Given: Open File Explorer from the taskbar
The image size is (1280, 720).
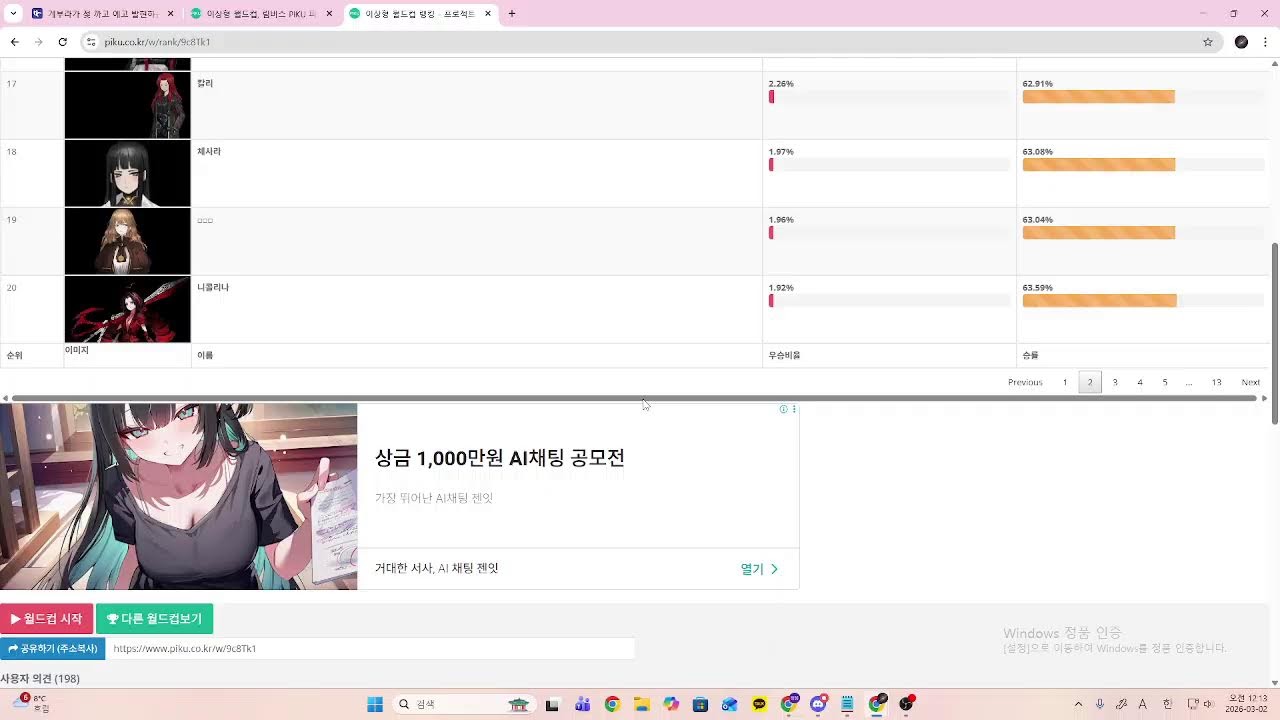Looking at the screenshot, I should tap(641, 704).
